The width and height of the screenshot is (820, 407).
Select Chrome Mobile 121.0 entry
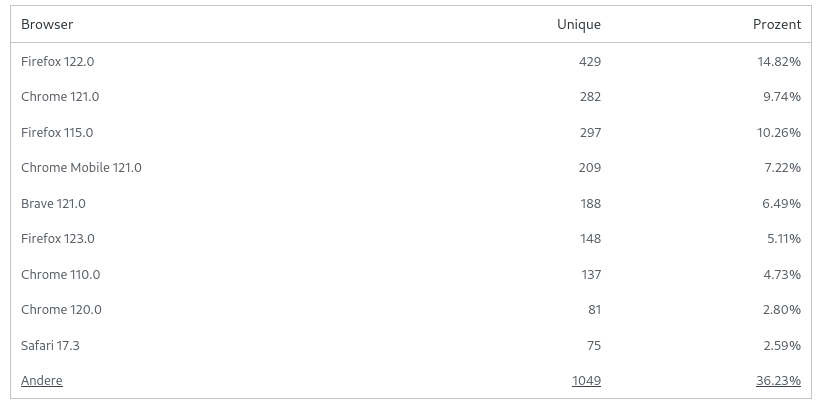click(81, 168)
